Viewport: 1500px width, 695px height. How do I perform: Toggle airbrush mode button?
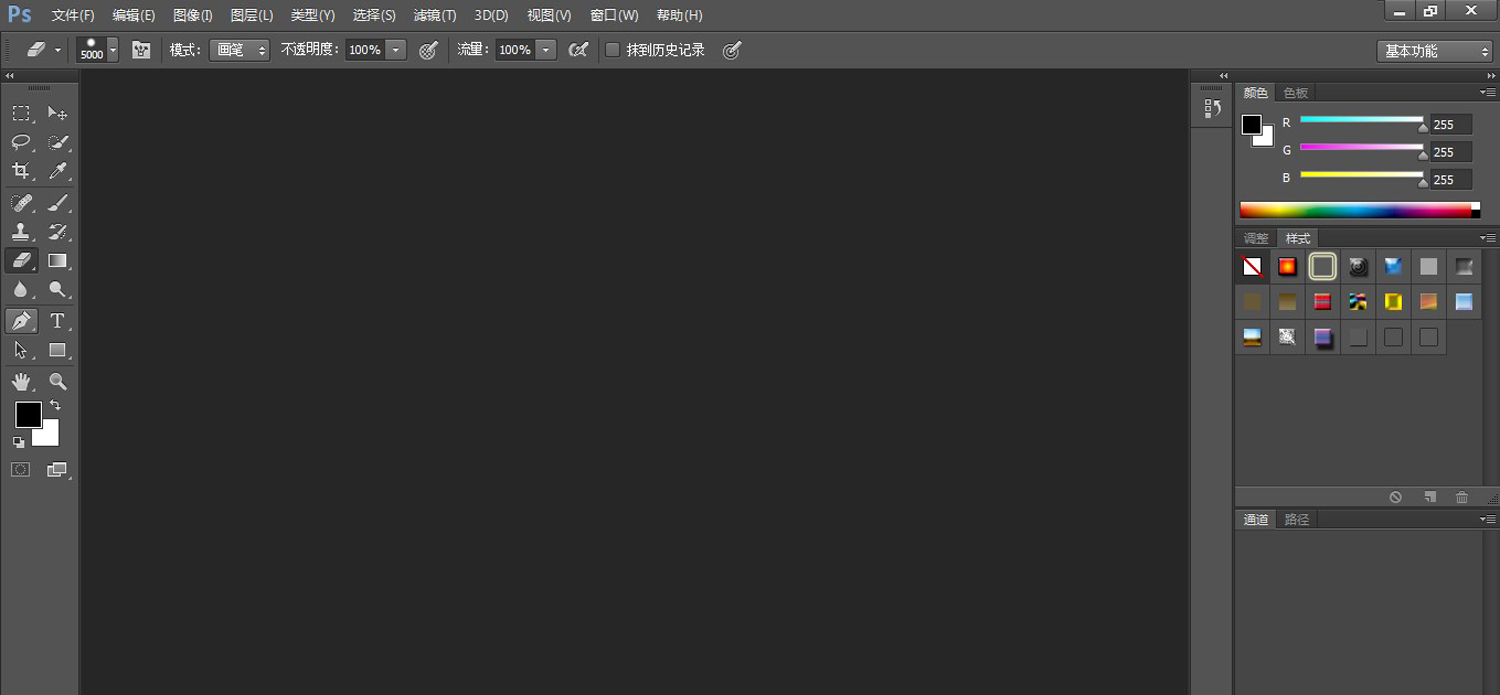point(577,50)
